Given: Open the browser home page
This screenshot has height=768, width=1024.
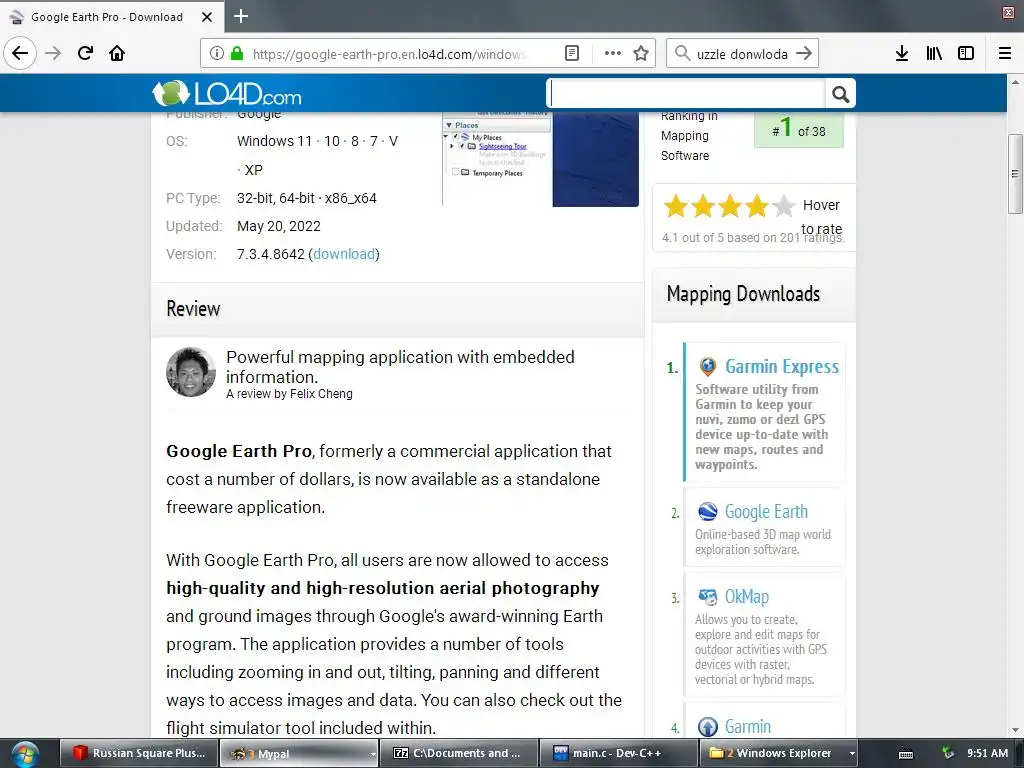Looking at the screenshot, I should pos(117,53).
